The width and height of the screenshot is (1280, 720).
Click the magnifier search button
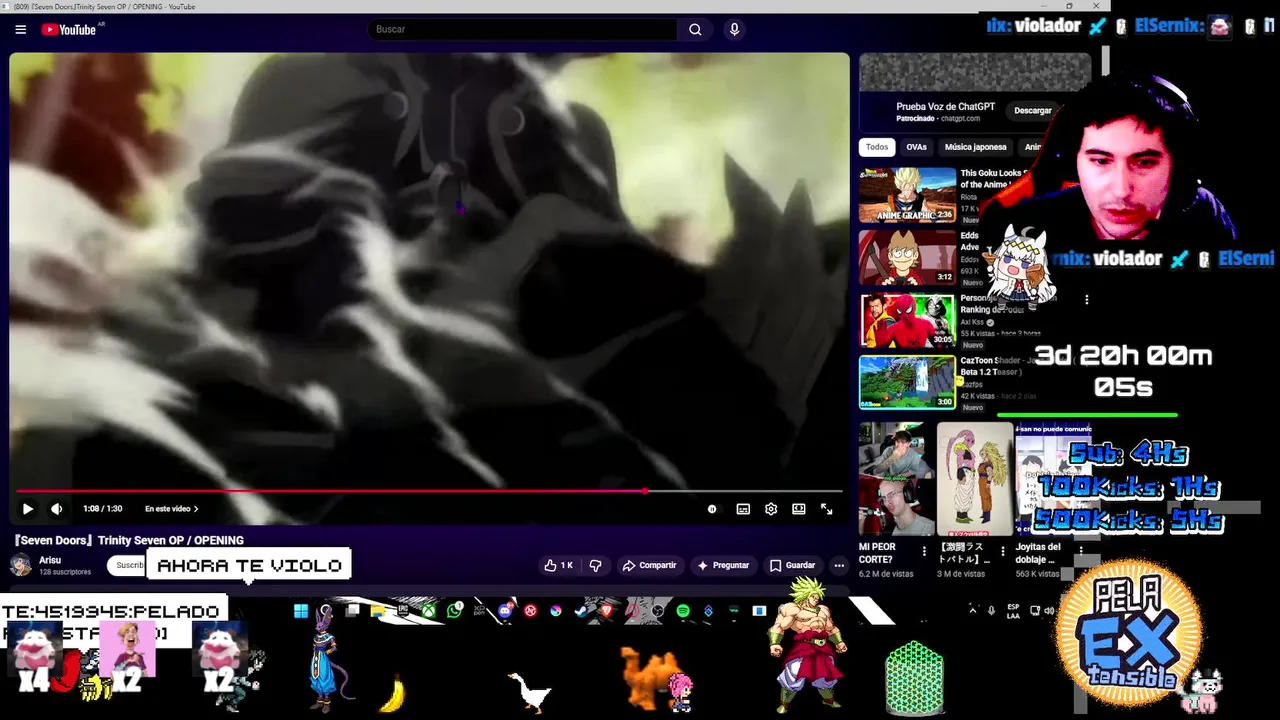point(695,30)
